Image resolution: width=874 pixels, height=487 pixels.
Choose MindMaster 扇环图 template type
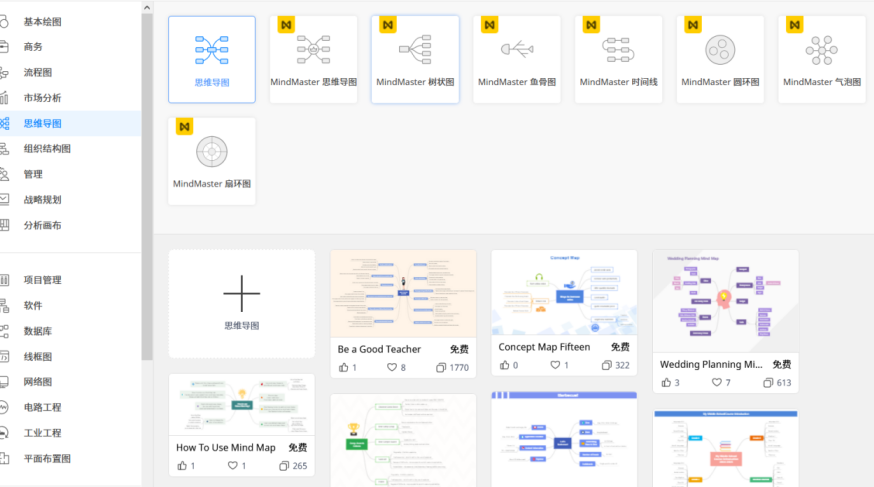(212, 161)
